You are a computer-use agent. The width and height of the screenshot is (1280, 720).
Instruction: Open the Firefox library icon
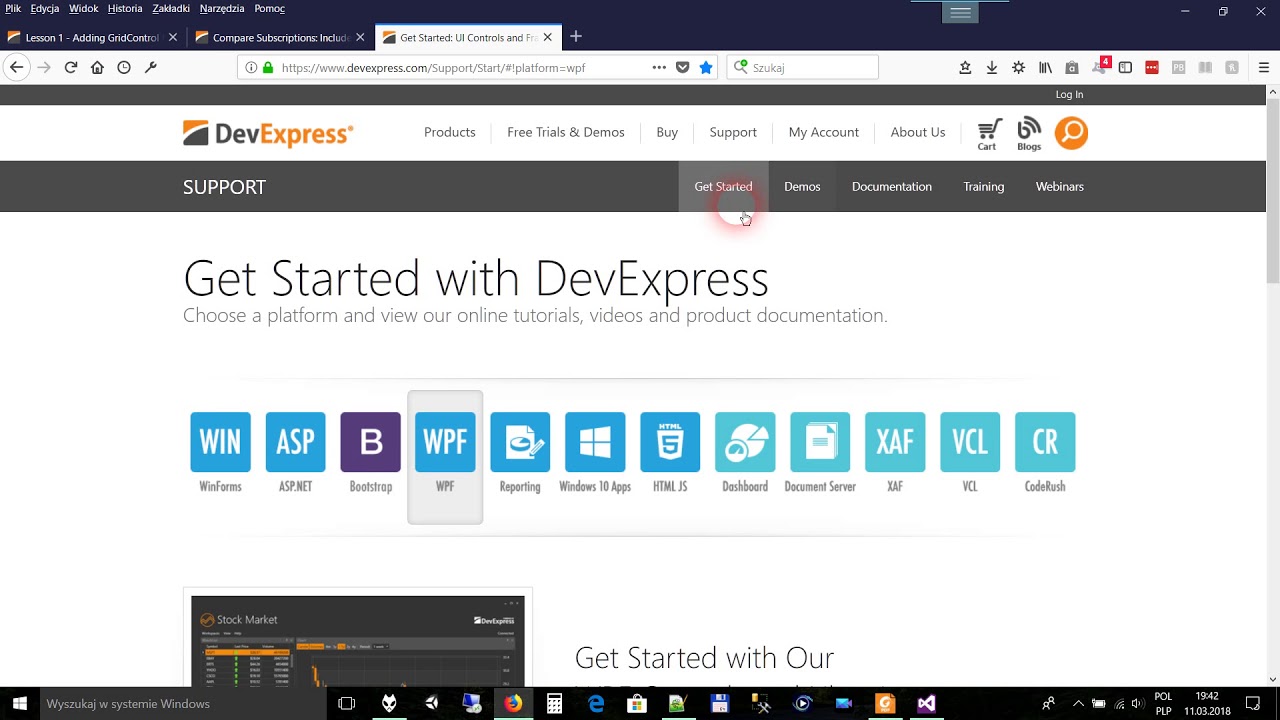point(1045,68)
